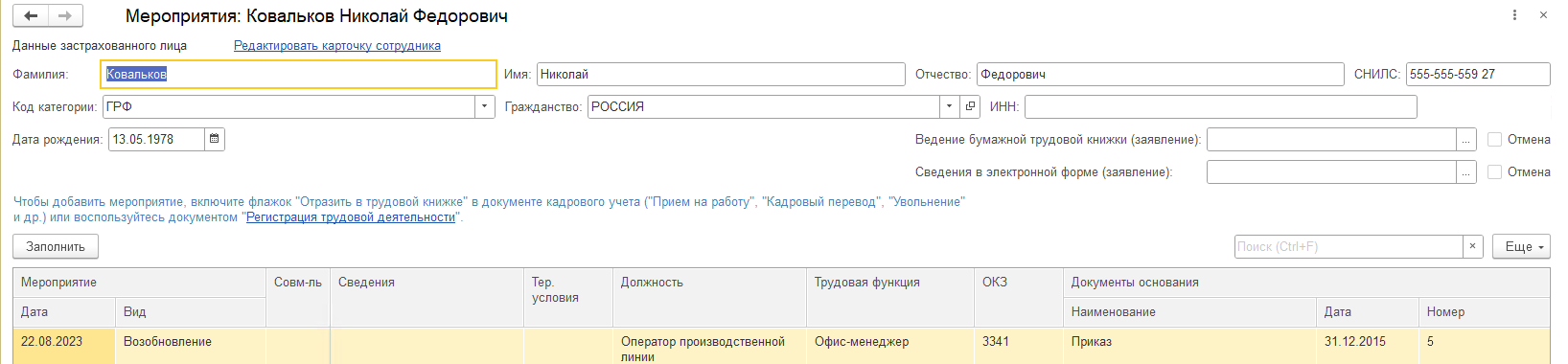1568x364 pixels.
Task: Click the Наименование column header
Action: [x=1189, y=312]
